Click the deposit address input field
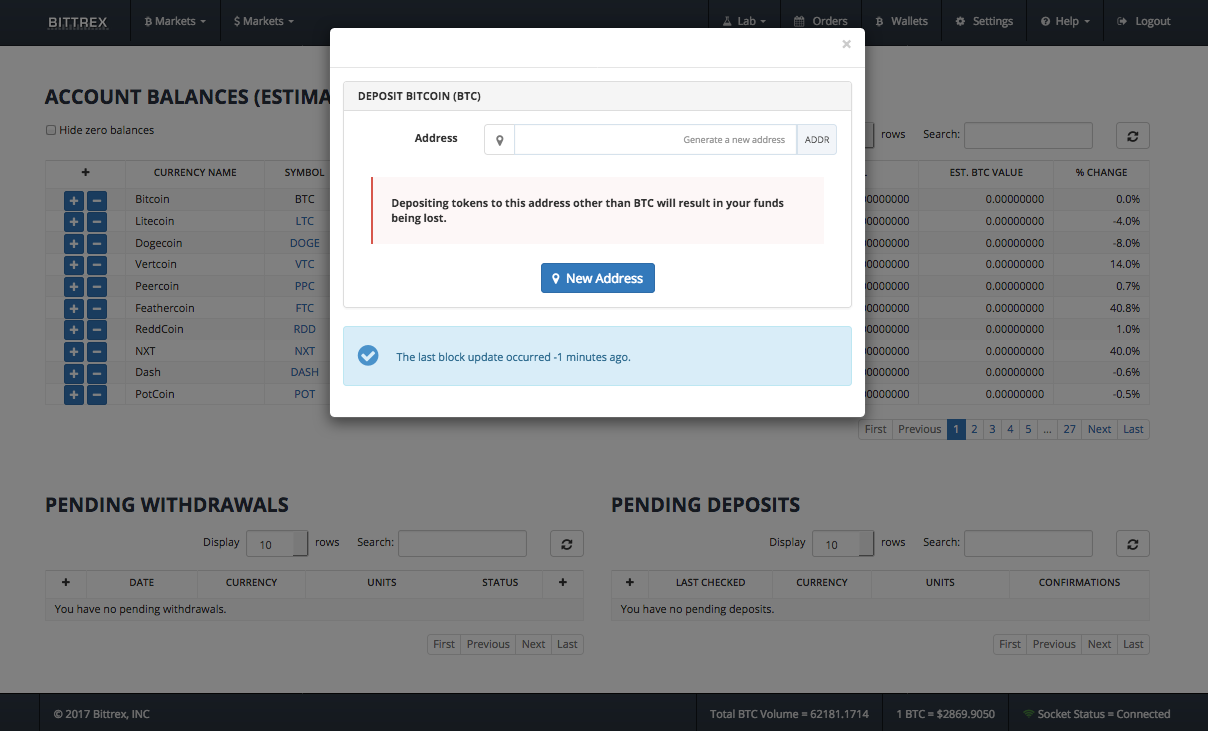Screen dimensions: 1208x731 pos(655,140)
